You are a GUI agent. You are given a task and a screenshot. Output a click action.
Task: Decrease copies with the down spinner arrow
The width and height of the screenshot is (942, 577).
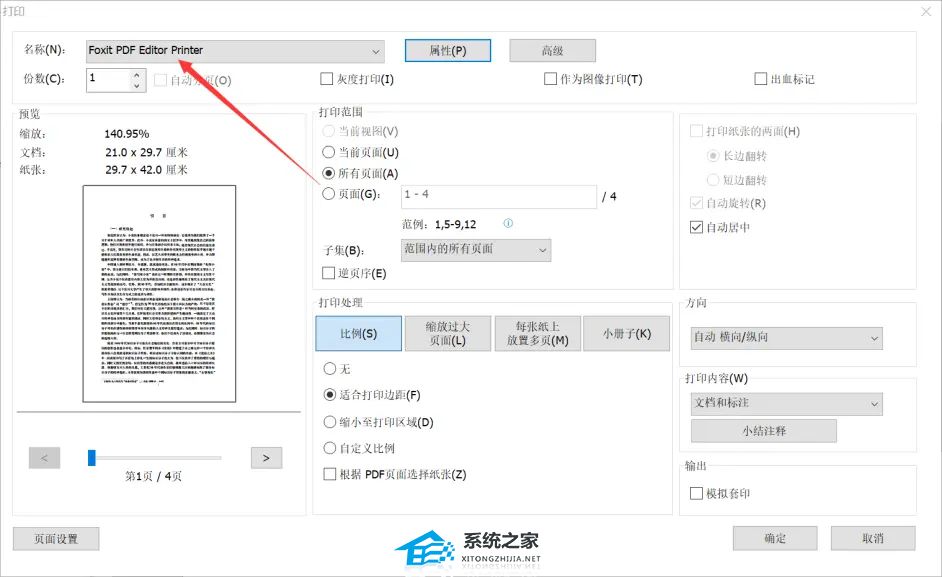click(x=136, y=85)
